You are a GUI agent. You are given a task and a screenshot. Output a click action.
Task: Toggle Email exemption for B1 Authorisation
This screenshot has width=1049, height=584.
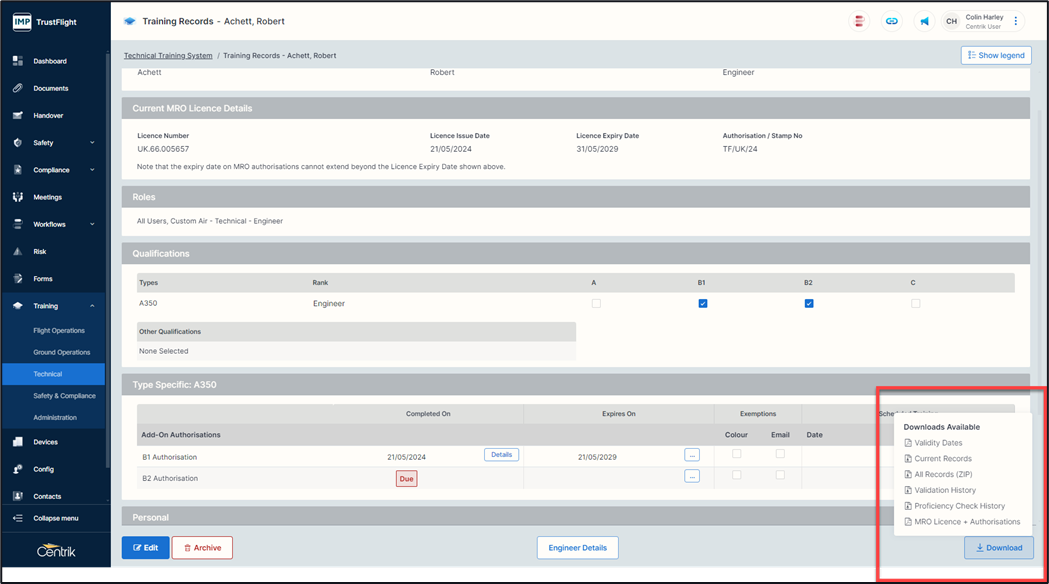pyautogui.click(x=780, y=454)
